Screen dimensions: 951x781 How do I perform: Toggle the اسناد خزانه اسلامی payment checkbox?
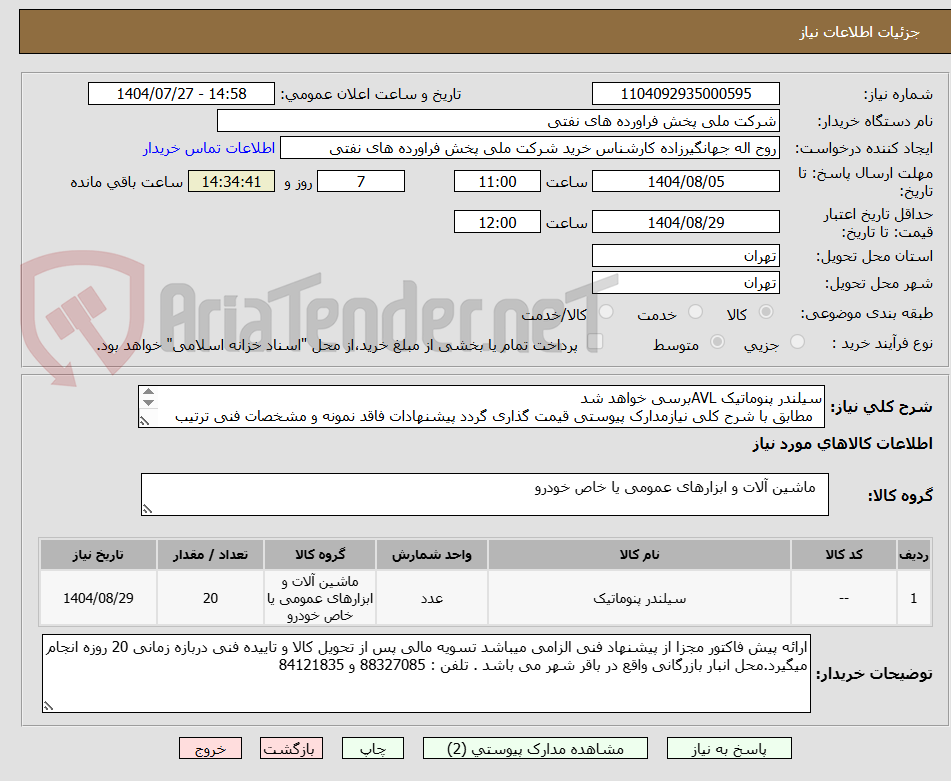(596, 341)
